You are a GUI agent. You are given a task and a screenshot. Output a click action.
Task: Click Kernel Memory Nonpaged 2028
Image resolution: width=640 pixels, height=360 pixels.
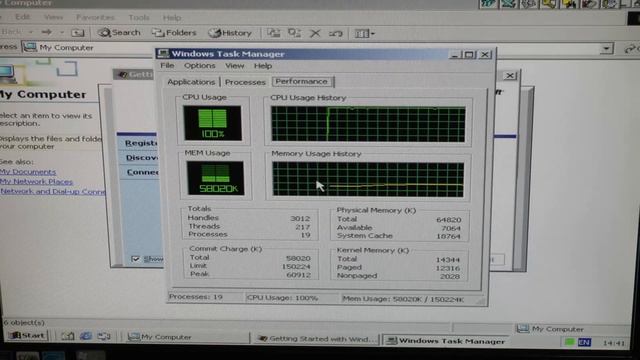pos(450,276)
